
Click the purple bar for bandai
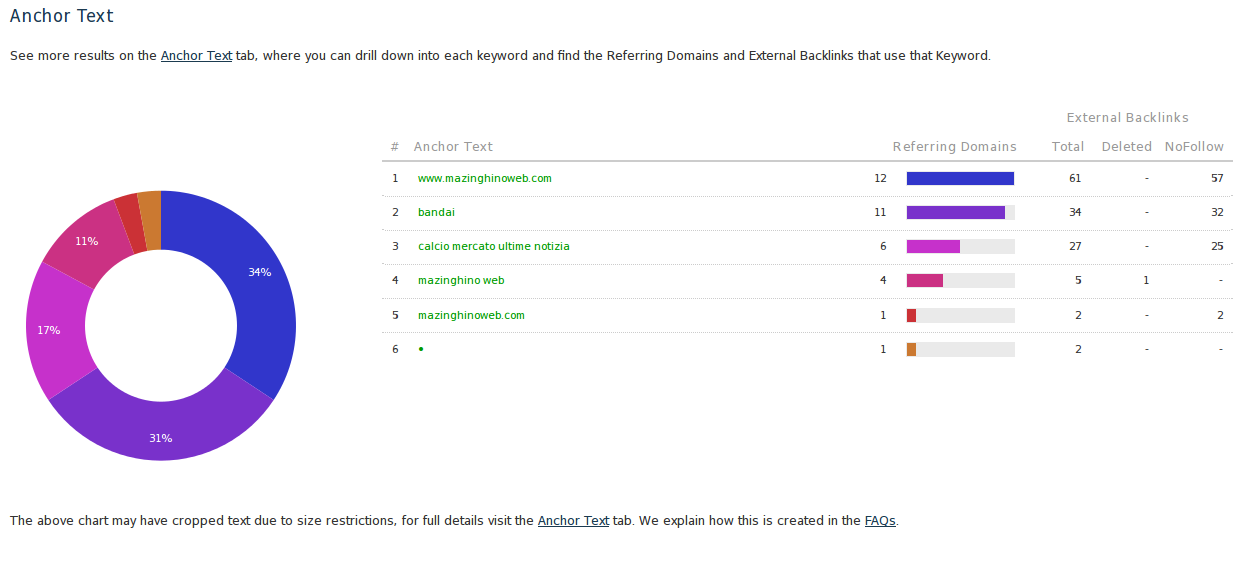[x=955, y=212]
